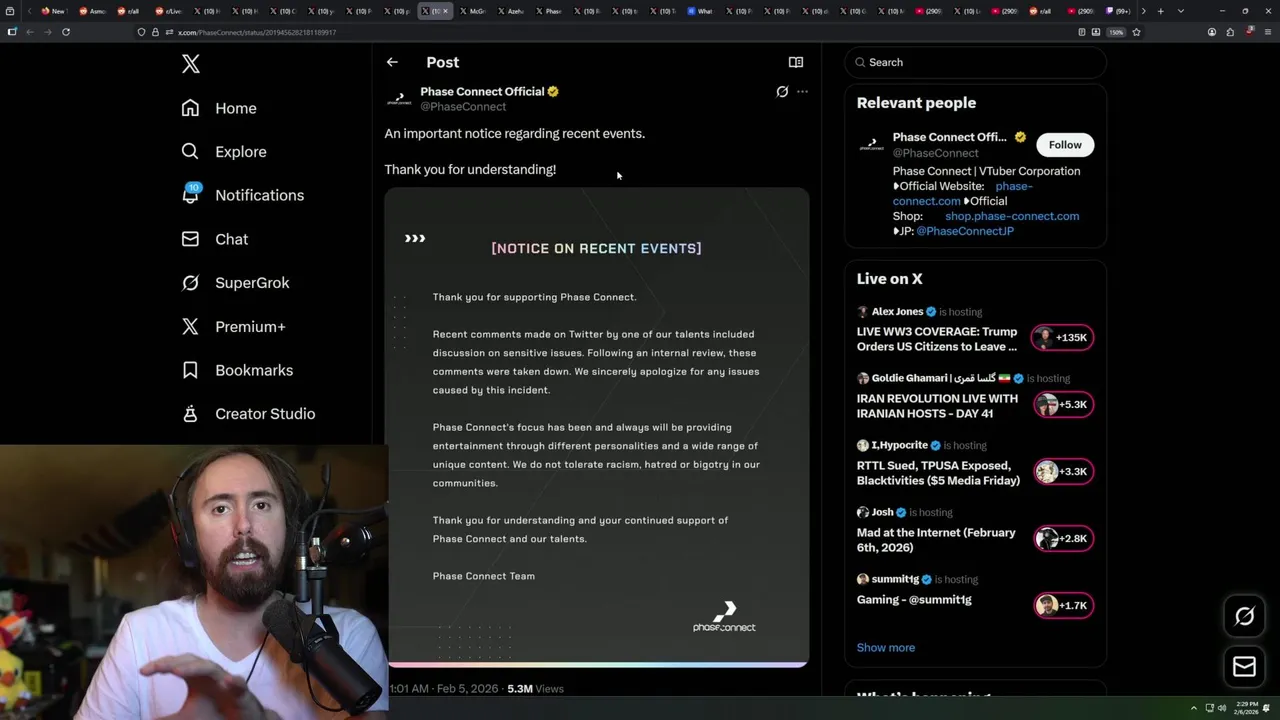1280x720 pixels.
Task: Click the 150% zoom level indicator
Action: 1116,32
